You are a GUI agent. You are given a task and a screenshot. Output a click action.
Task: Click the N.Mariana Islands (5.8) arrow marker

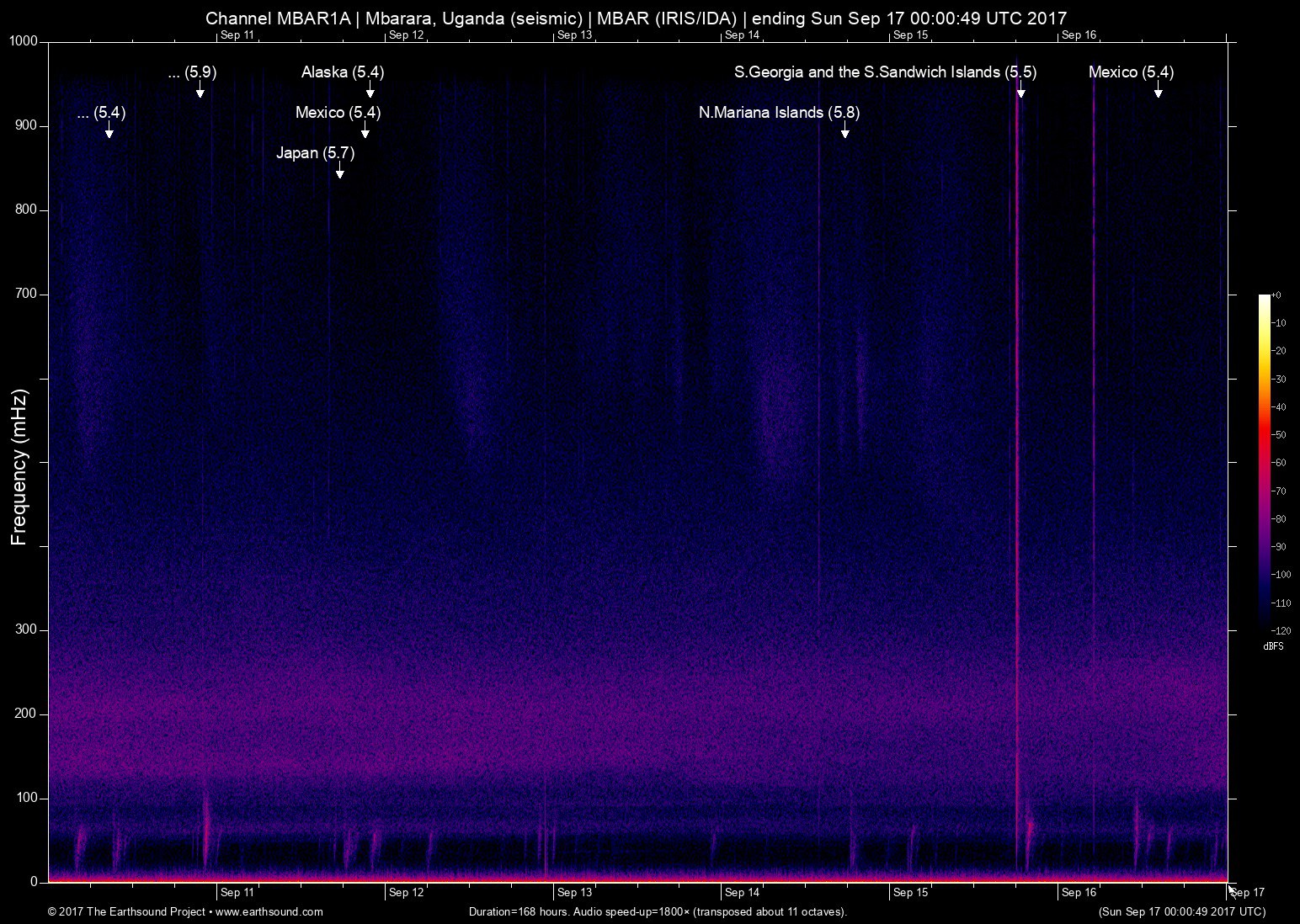pyautogui.click(x=845, y=132)
